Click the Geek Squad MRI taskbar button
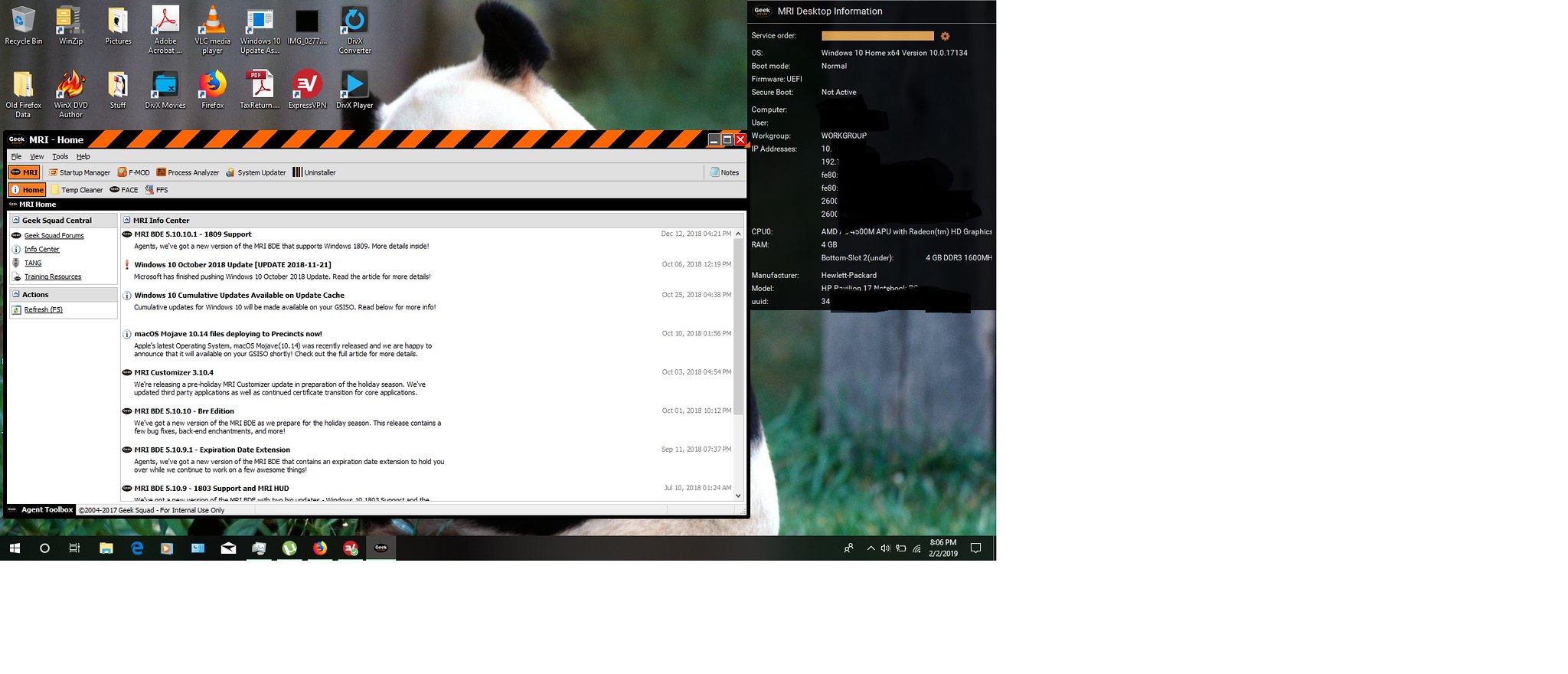1568x674 pixels. point(381,548)
